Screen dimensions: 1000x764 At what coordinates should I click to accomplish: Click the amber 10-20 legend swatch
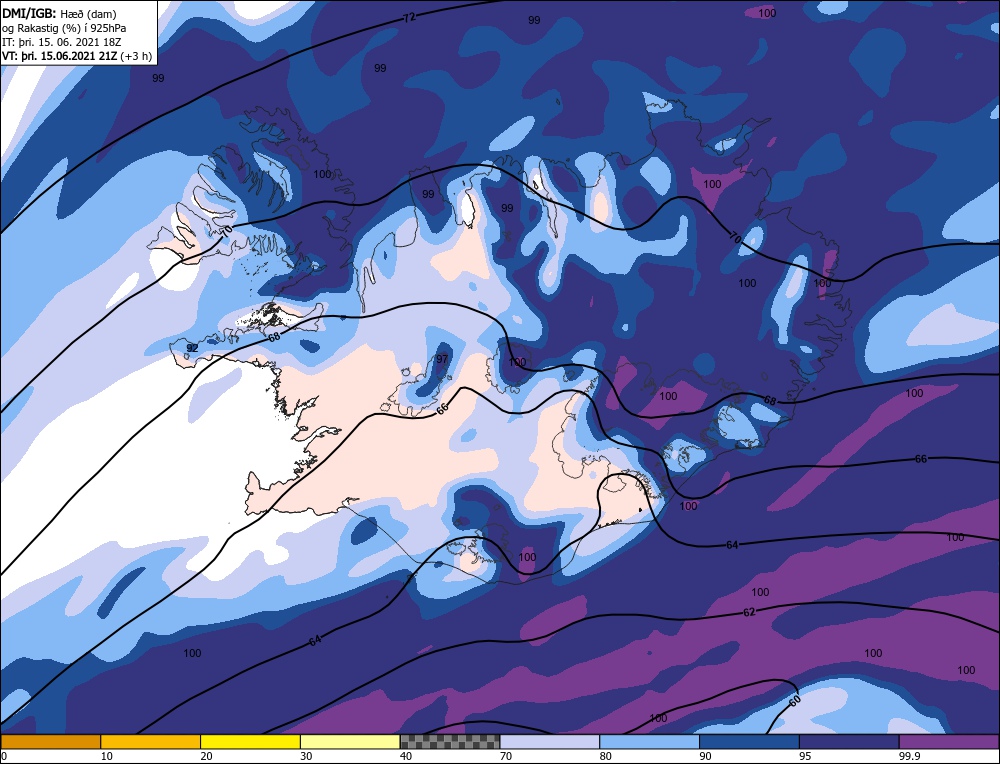click(x=151, y=741)
